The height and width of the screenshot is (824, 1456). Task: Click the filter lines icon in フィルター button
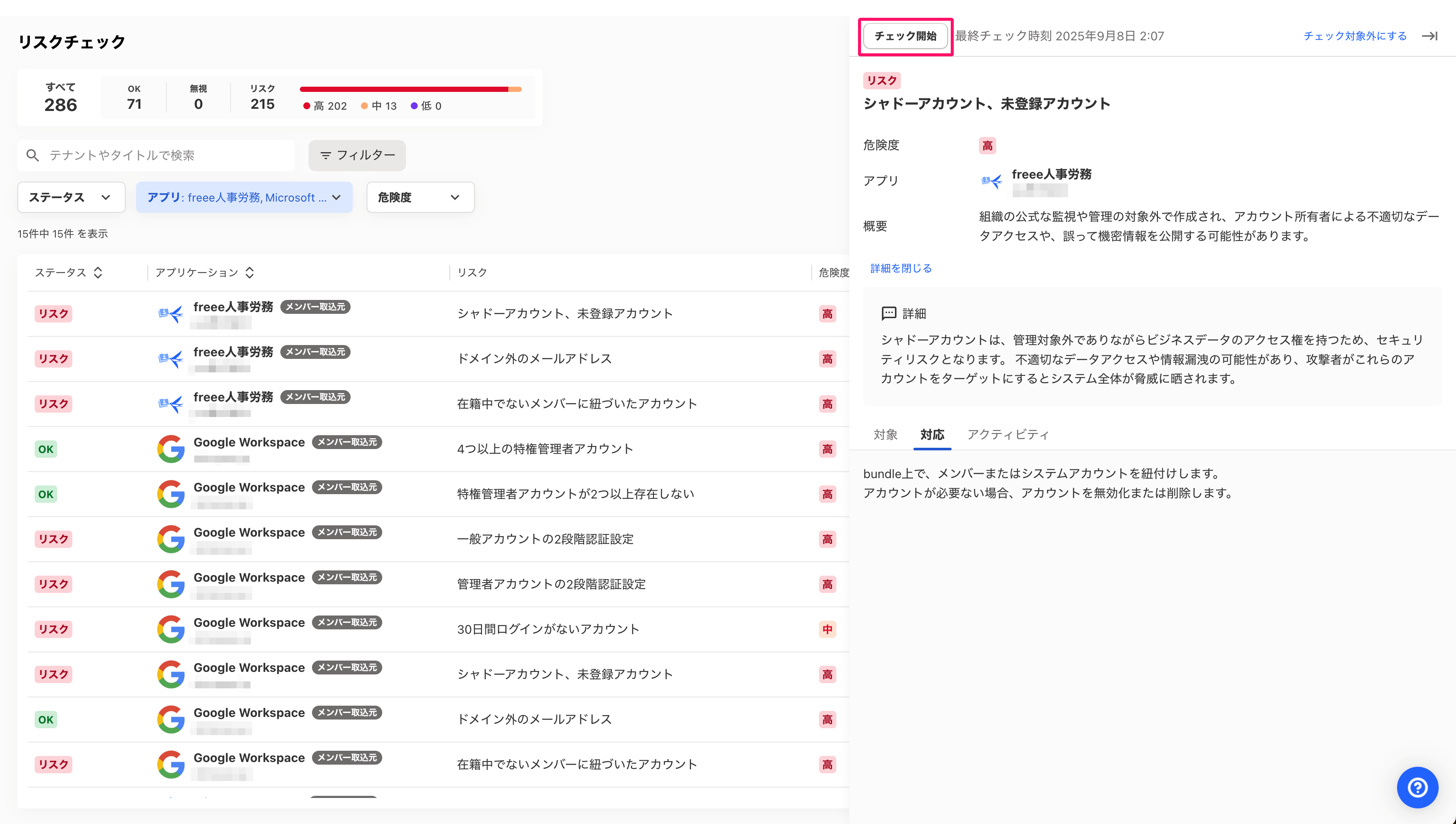pyautogui.click(x=325, y=155)
